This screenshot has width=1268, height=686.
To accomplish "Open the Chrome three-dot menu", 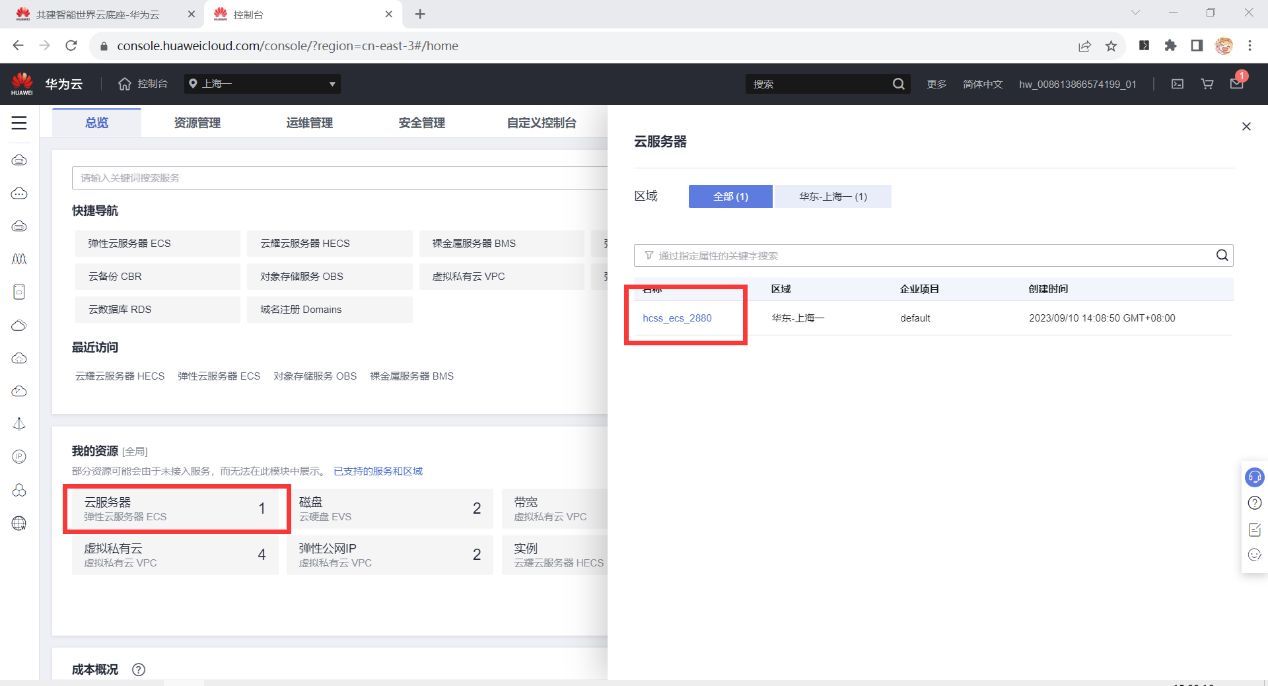I will coord(1250,45).
